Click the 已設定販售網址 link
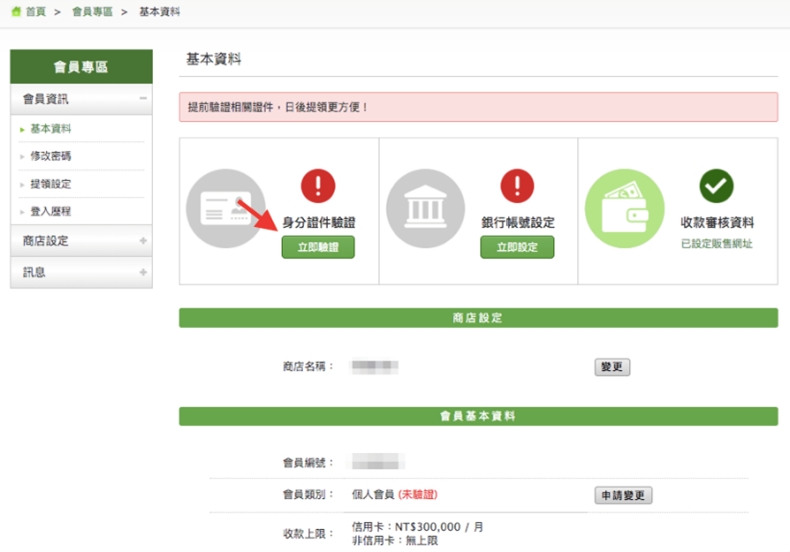 click(x=716, y=244)
